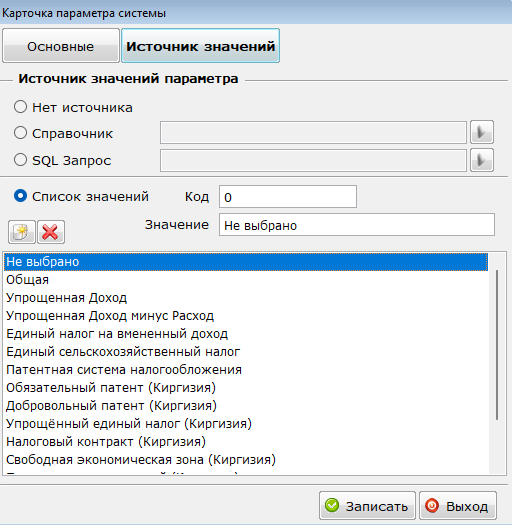Save changes with the Записать button
512x525 pixels.
(367, 506)
